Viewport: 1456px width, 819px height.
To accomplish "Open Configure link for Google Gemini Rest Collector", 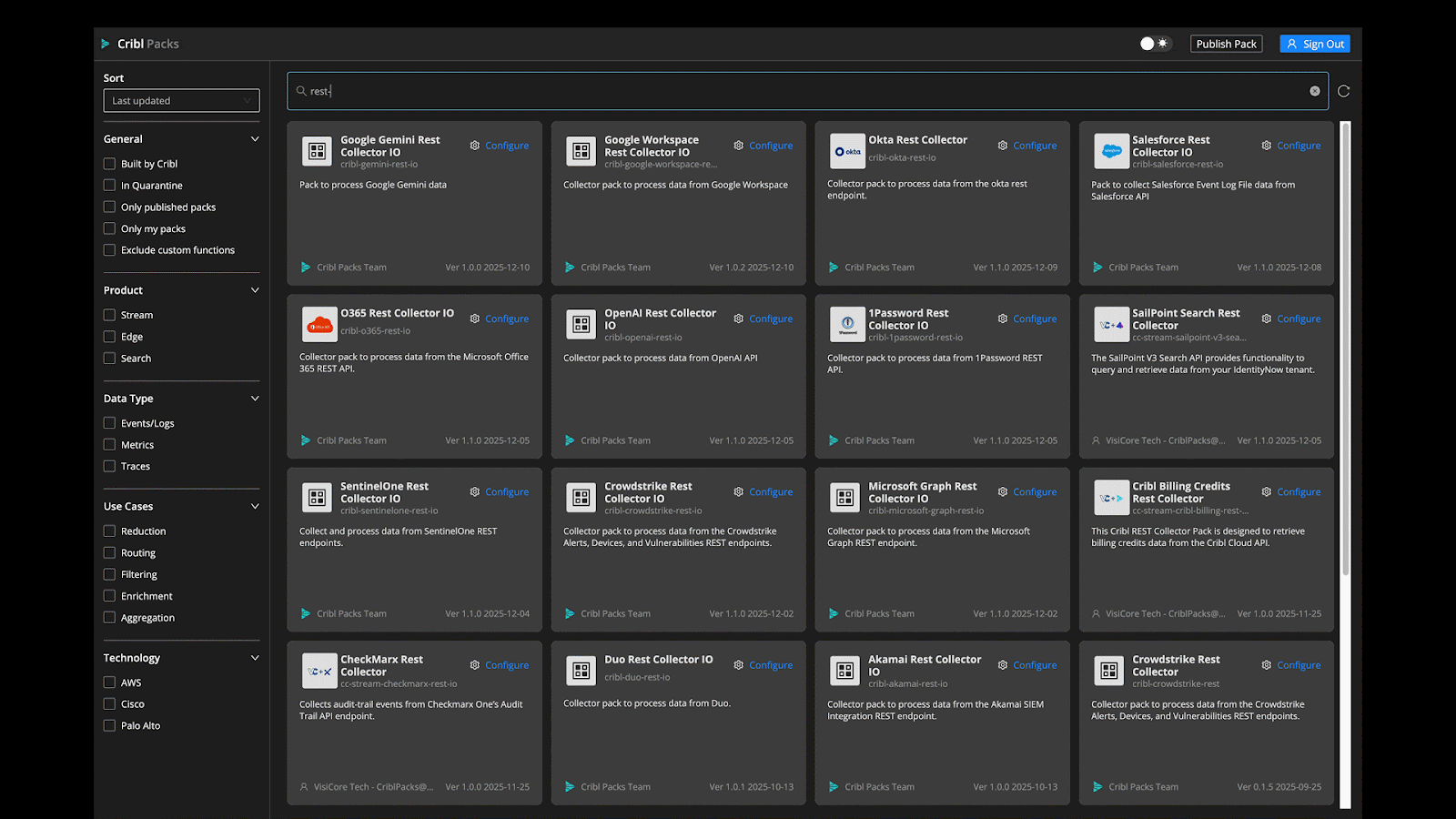I will 506,146.
